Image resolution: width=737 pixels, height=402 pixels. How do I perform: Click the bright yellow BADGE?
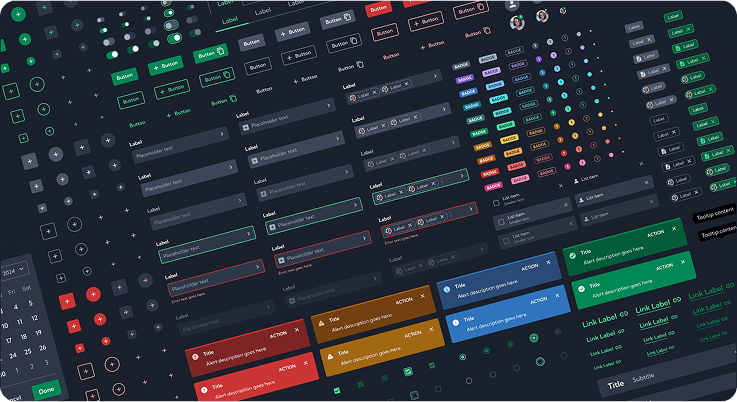(509, 140)
